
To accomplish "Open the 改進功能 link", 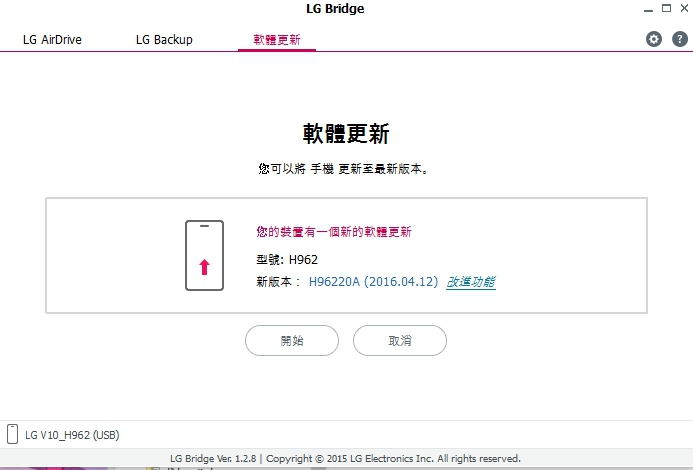I will pyautogui.click(x=471, y=282).
